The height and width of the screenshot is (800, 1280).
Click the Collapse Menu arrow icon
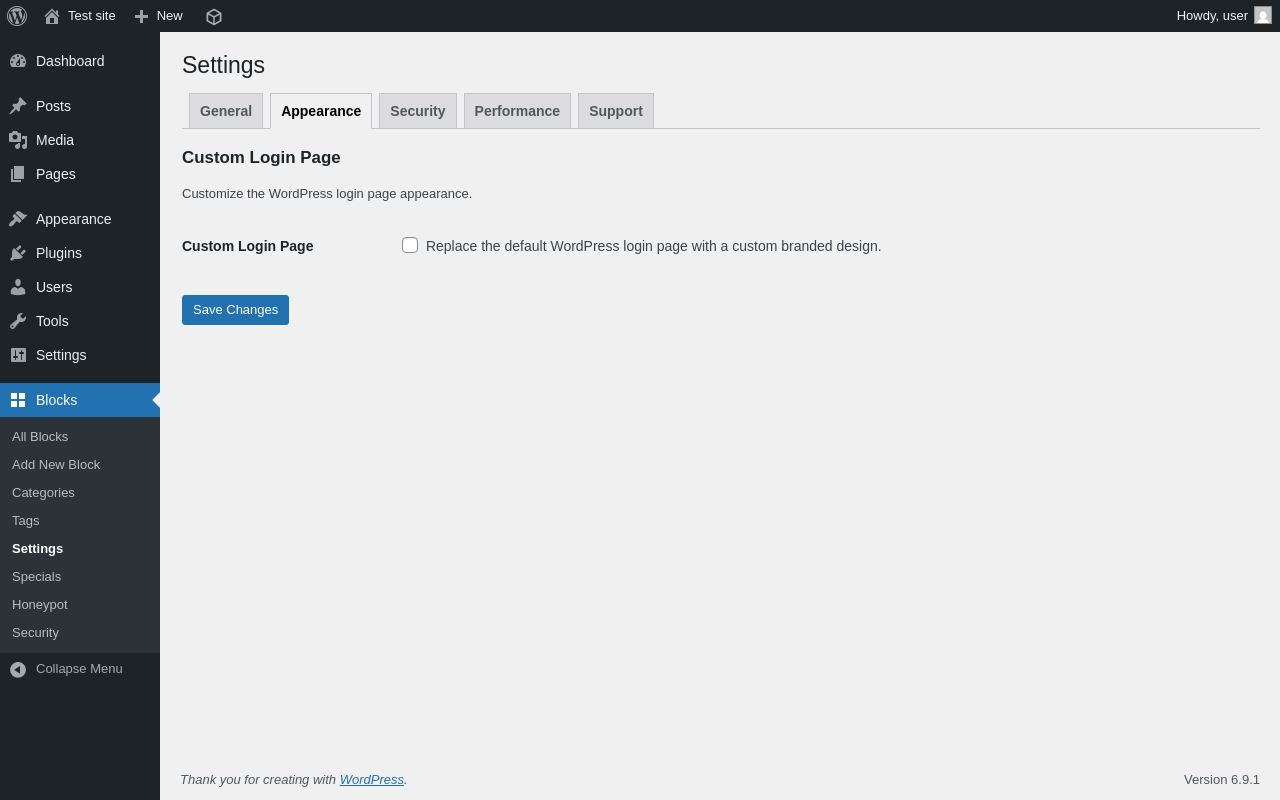(x=18, y=669)
